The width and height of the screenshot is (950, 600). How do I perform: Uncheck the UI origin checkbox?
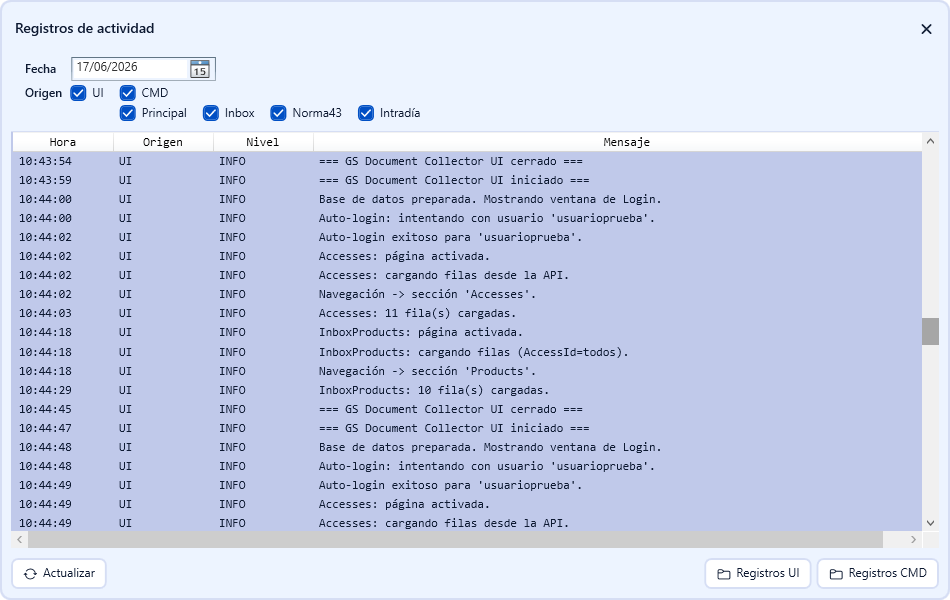click(x=78, y=93)
